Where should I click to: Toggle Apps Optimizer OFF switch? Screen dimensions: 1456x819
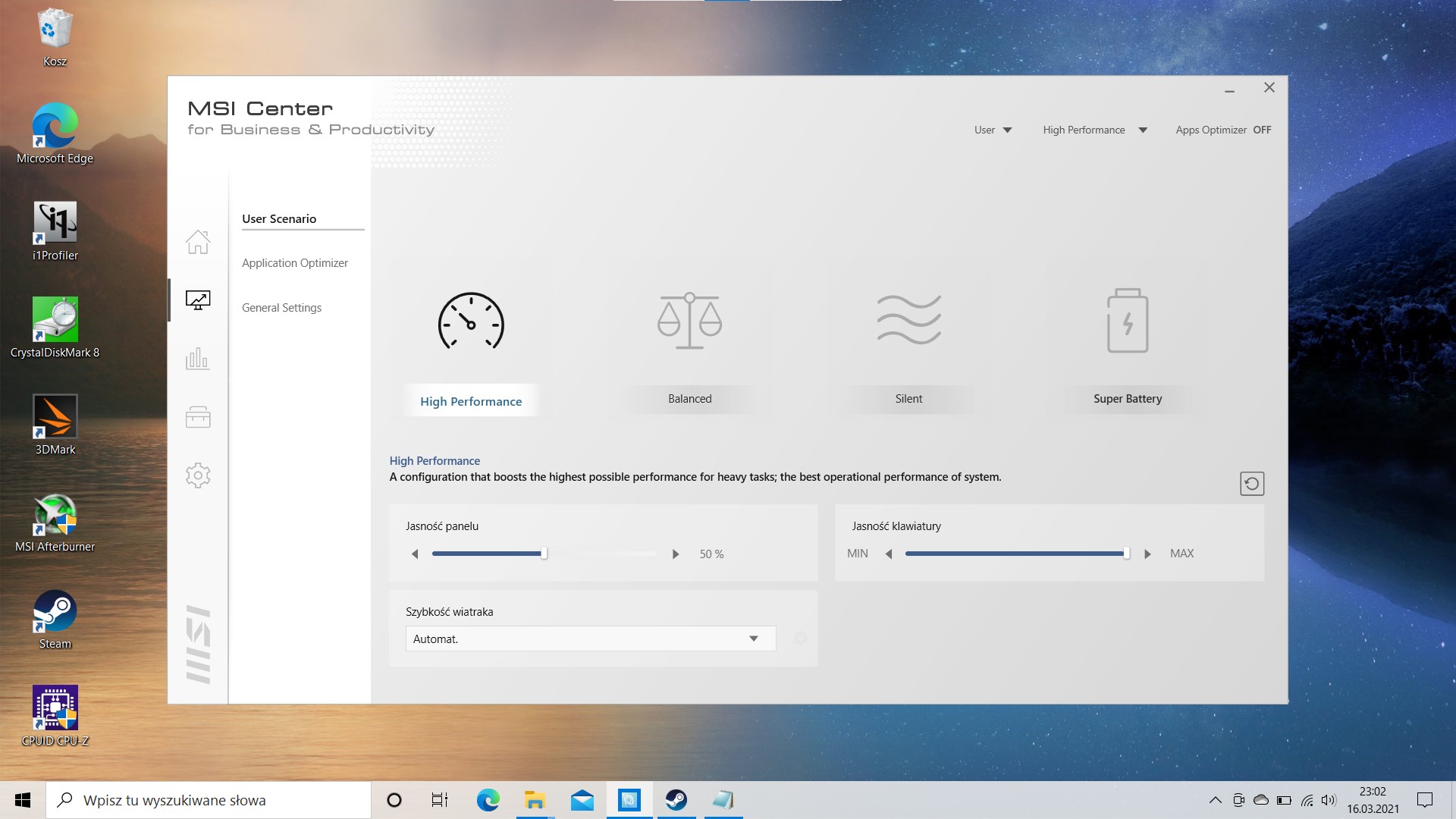pos(1261,130)
